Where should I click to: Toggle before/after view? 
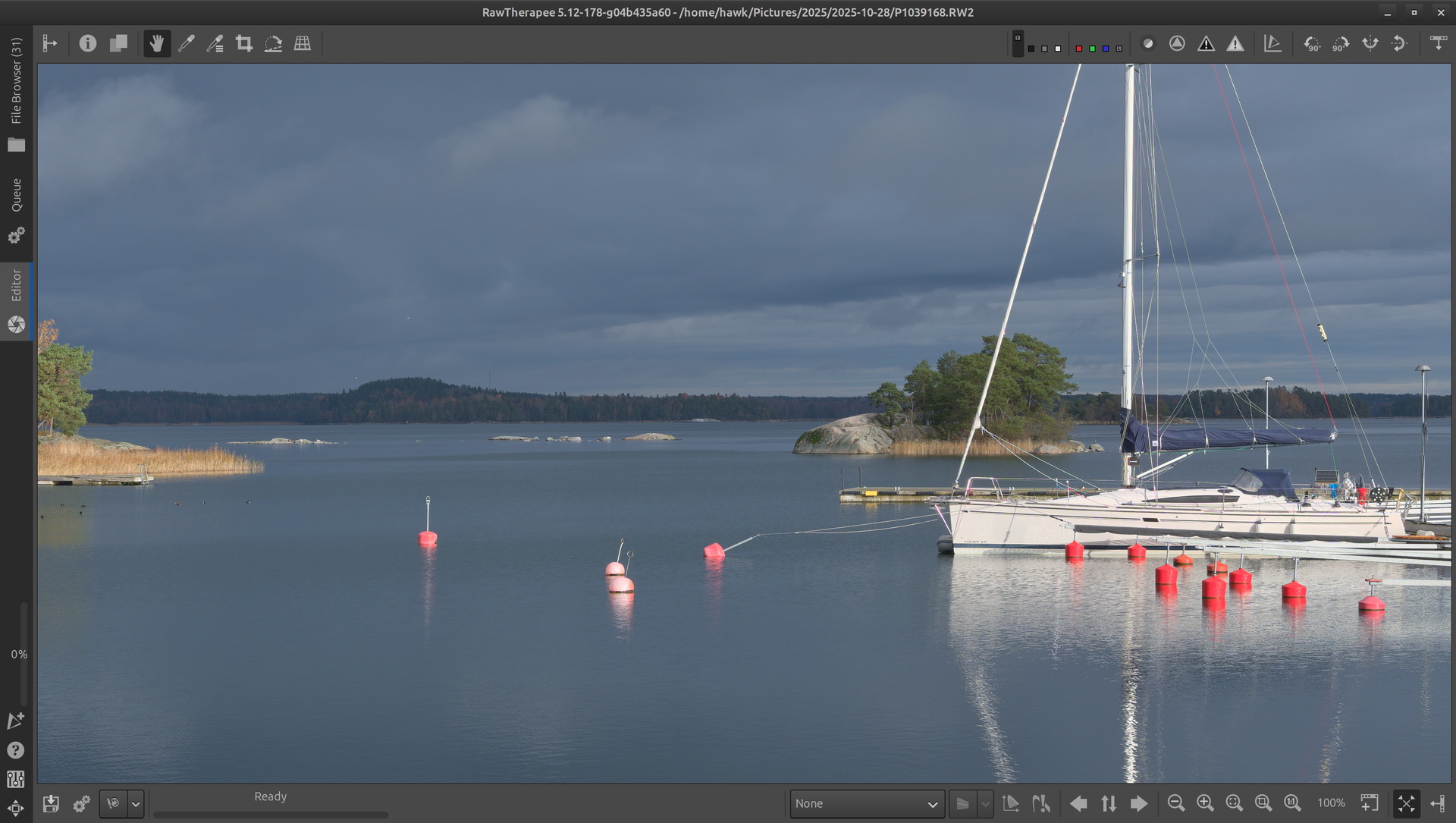tap(118, 44)
